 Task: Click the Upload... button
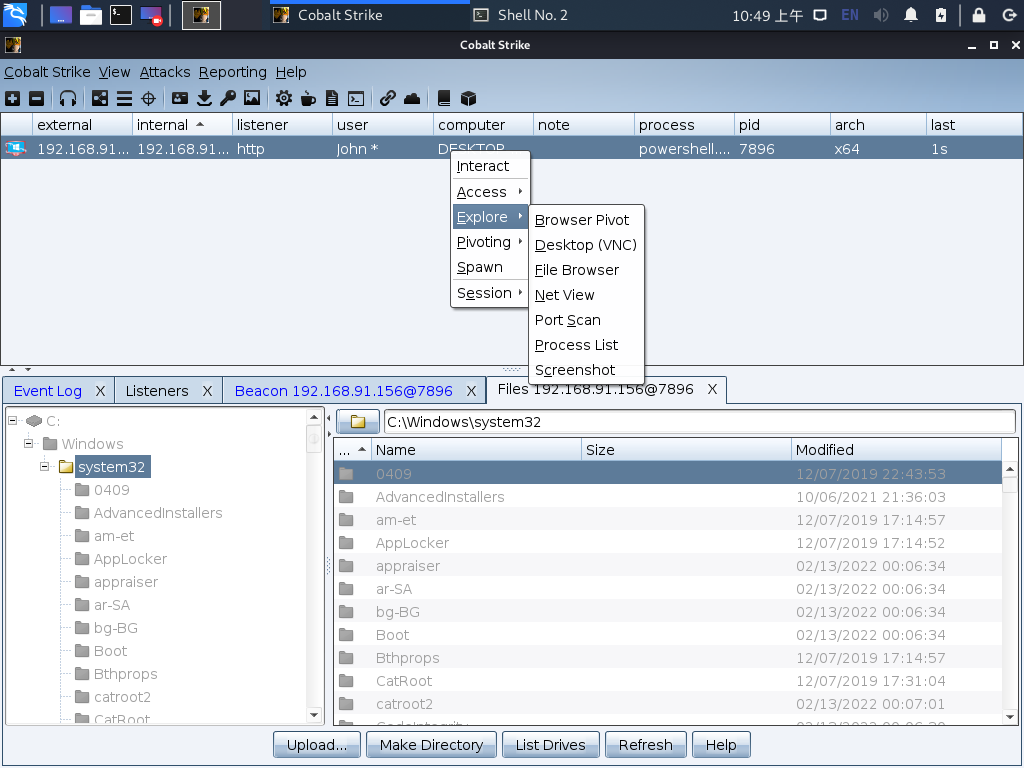317,745
